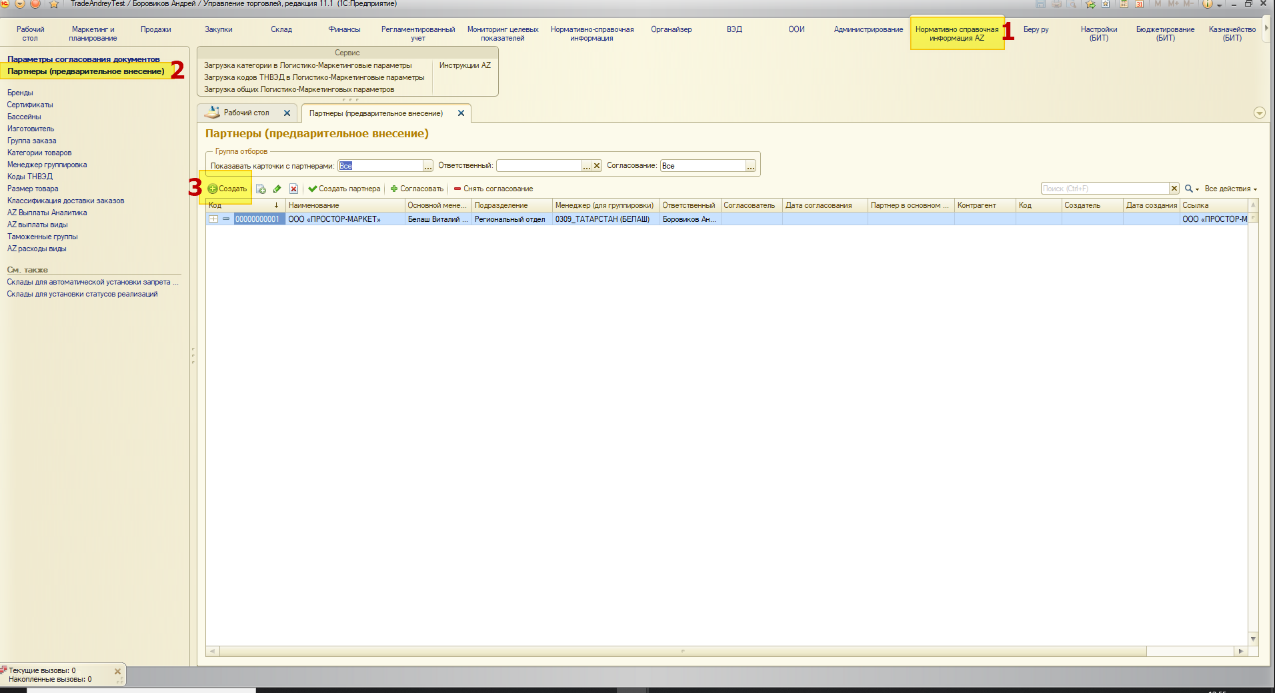Expand the ПРОСТОР-МАРКЕТ row plus icon

pos(213,219)
